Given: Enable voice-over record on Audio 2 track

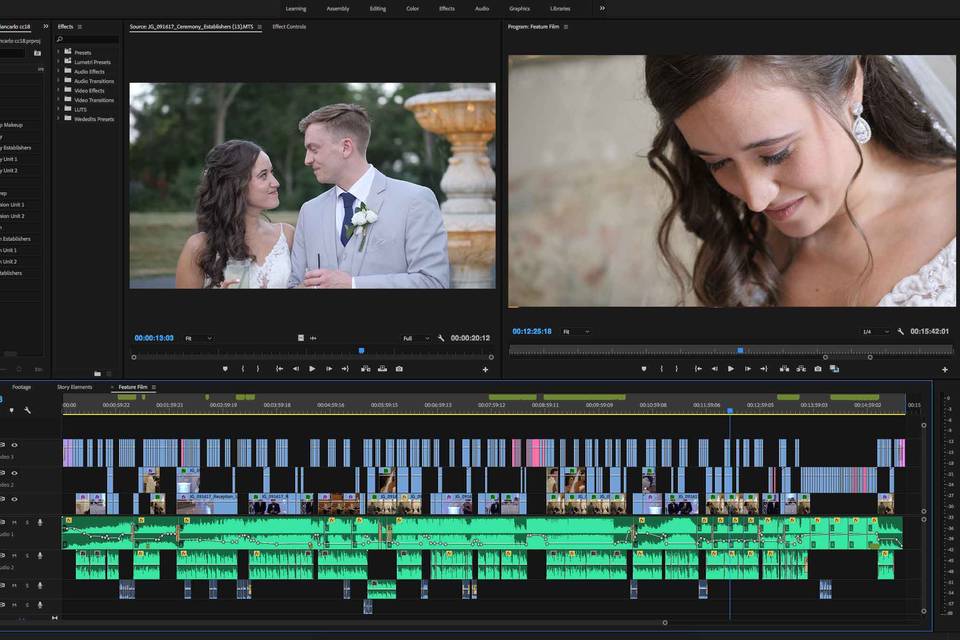Looking at the screenshot, I should tap(40, 555).
